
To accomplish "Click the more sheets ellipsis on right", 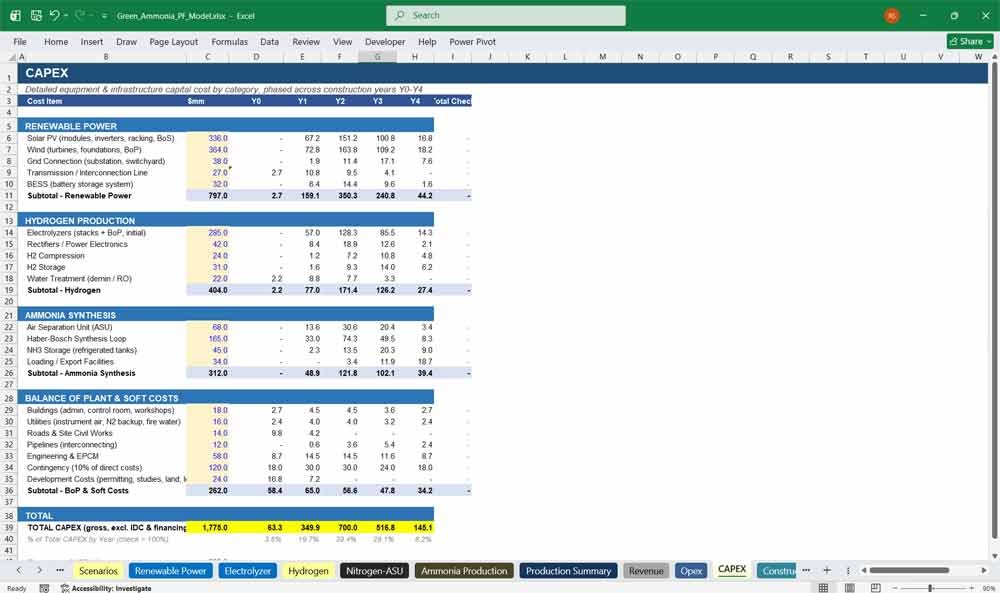I will [x=806, y=570].
